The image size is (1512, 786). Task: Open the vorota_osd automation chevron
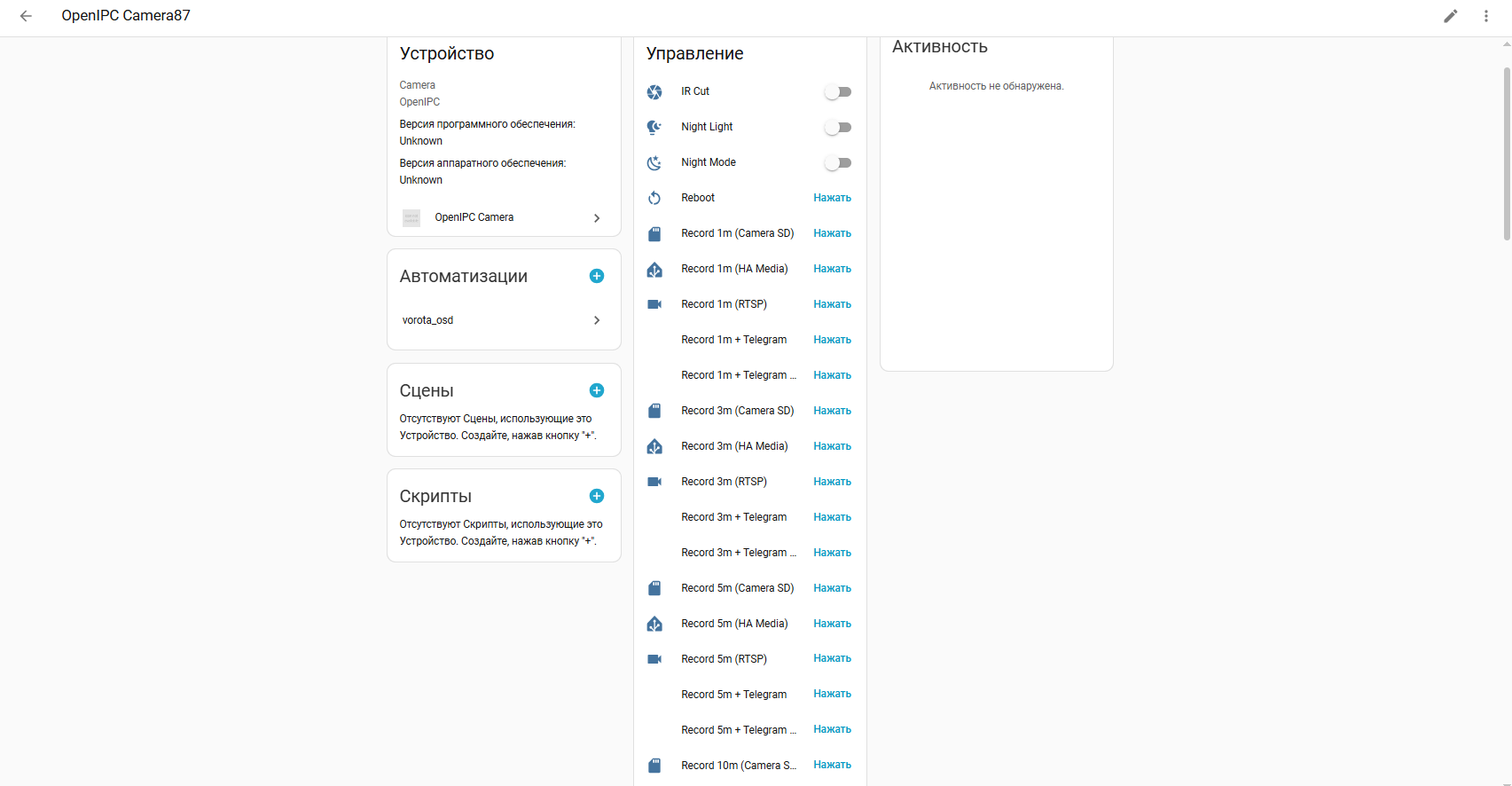point(597,320)
